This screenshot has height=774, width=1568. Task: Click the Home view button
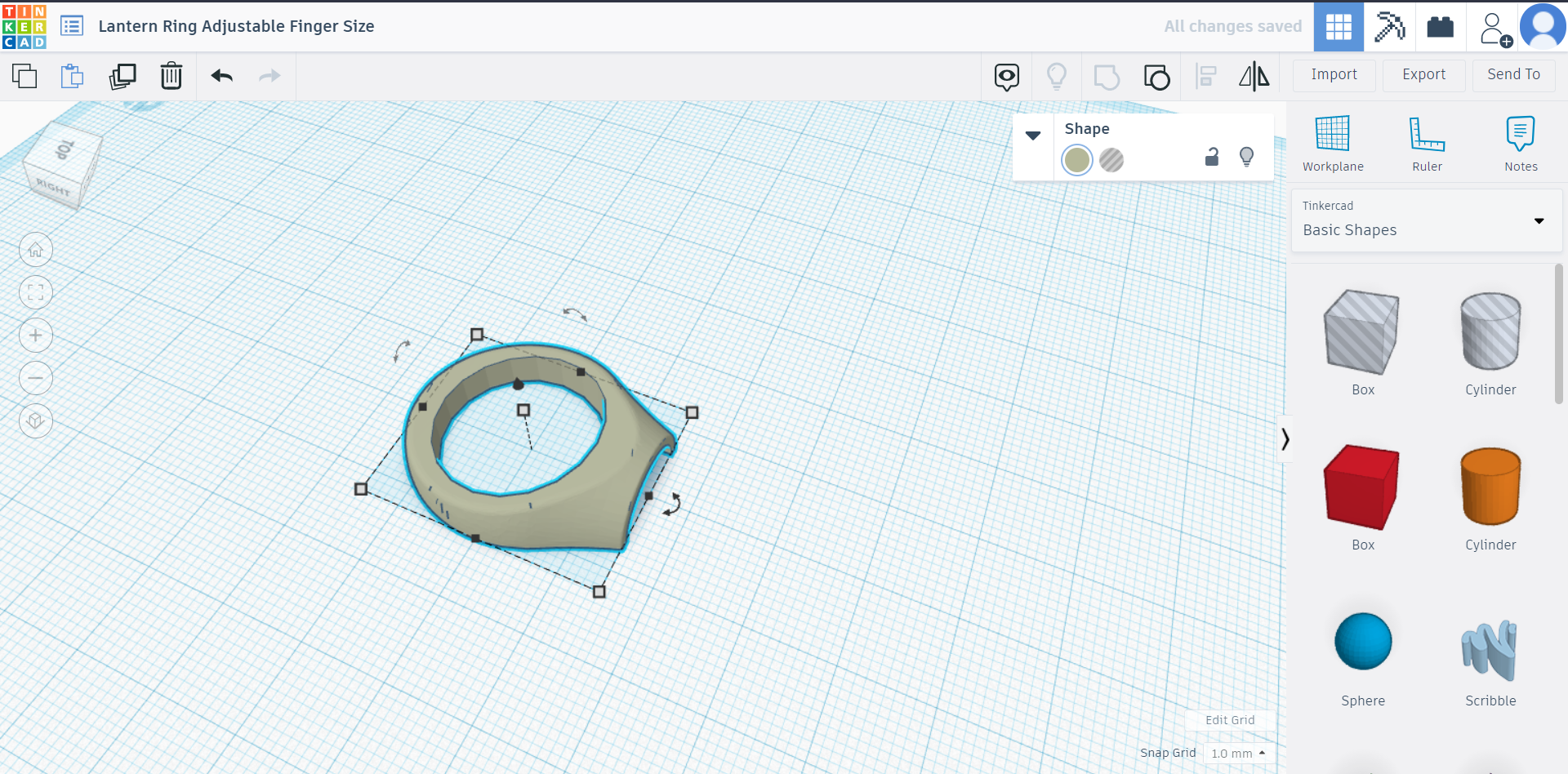(36, 250)
